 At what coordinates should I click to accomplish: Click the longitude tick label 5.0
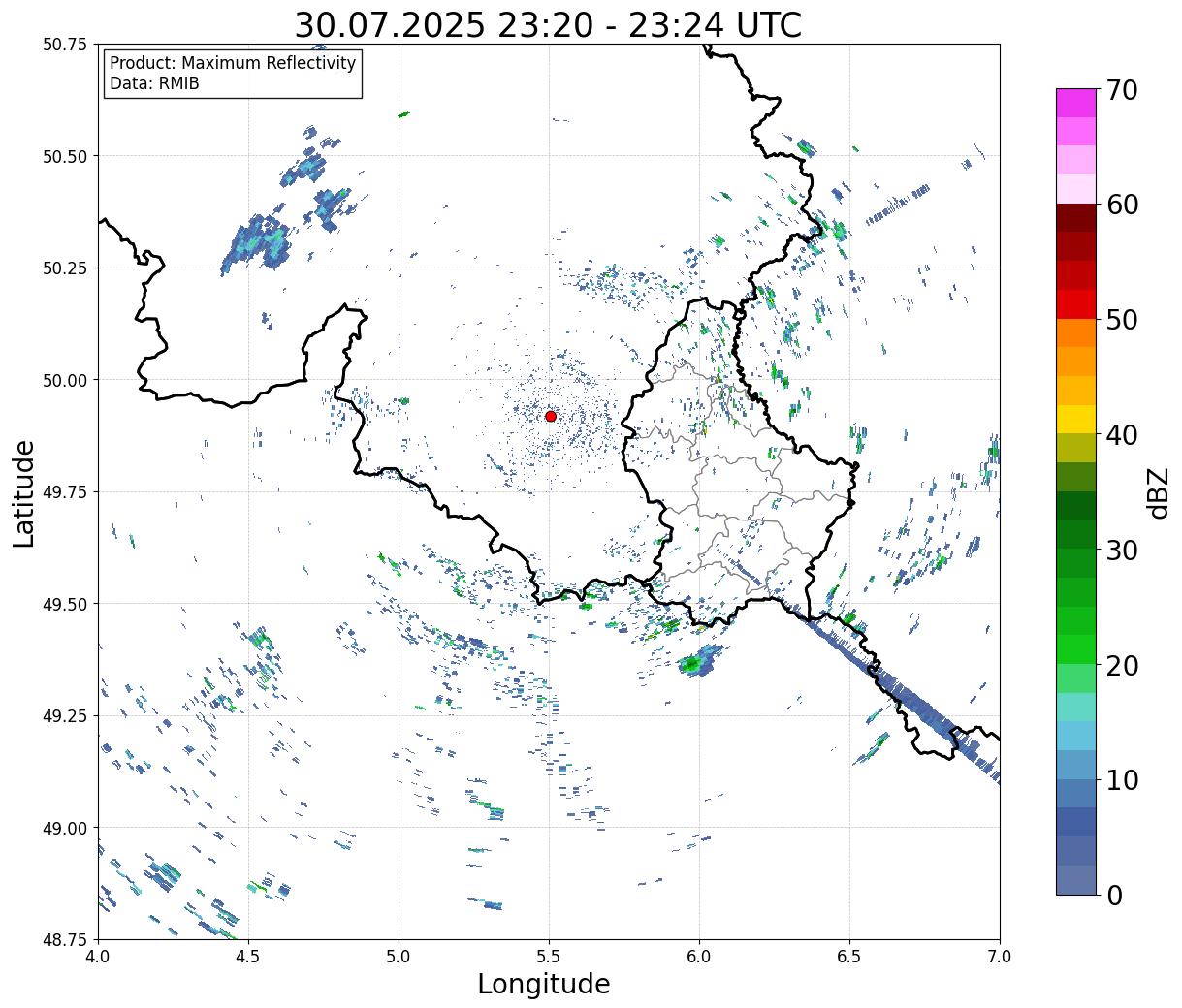click(399, 957)
